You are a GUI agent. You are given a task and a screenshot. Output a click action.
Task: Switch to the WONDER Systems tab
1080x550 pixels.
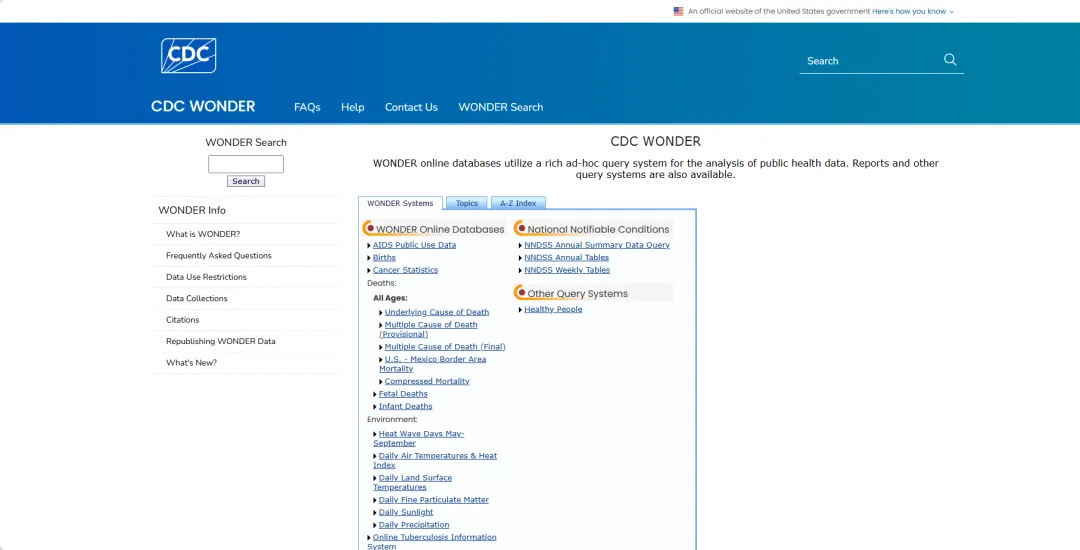point(400,203)
